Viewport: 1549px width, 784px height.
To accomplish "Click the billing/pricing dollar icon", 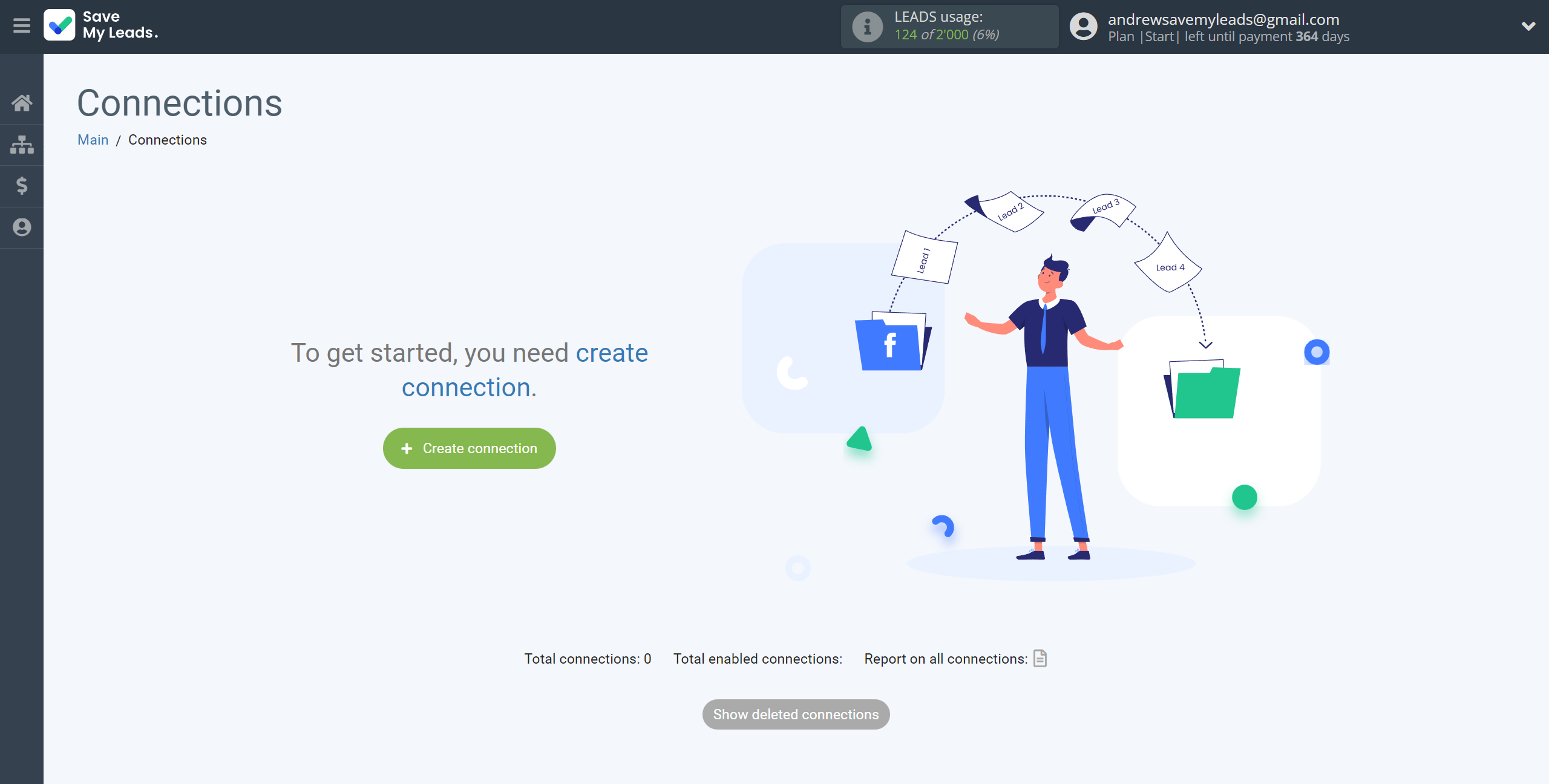I will tap(21, 185).
